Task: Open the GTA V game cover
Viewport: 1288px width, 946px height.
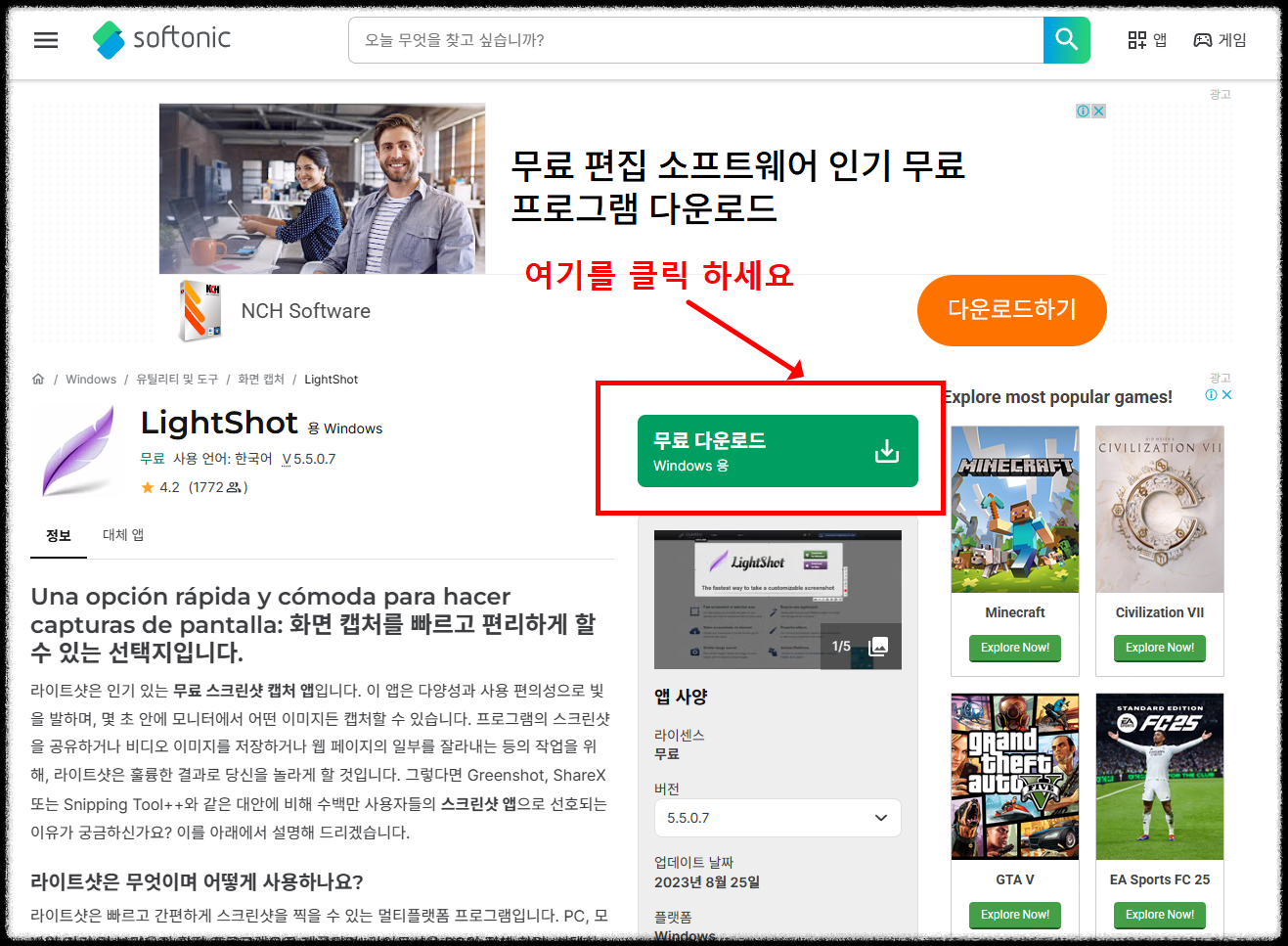Action: [1015, 777]
